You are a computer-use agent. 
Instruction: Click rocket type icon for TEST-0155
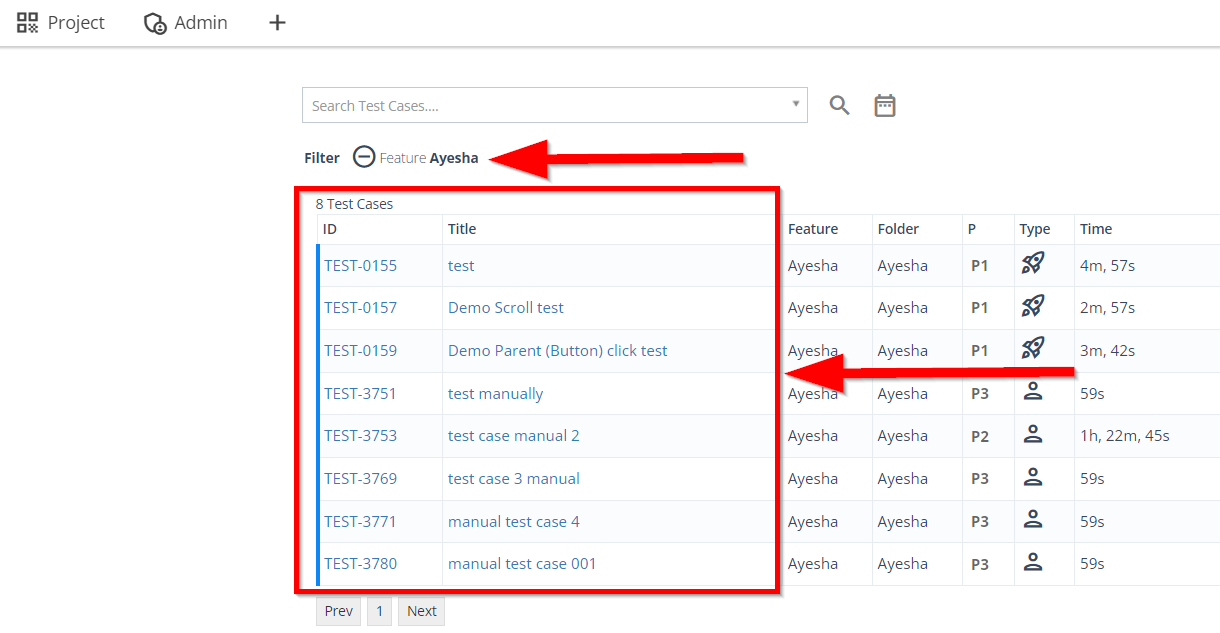click(1033, 264)
